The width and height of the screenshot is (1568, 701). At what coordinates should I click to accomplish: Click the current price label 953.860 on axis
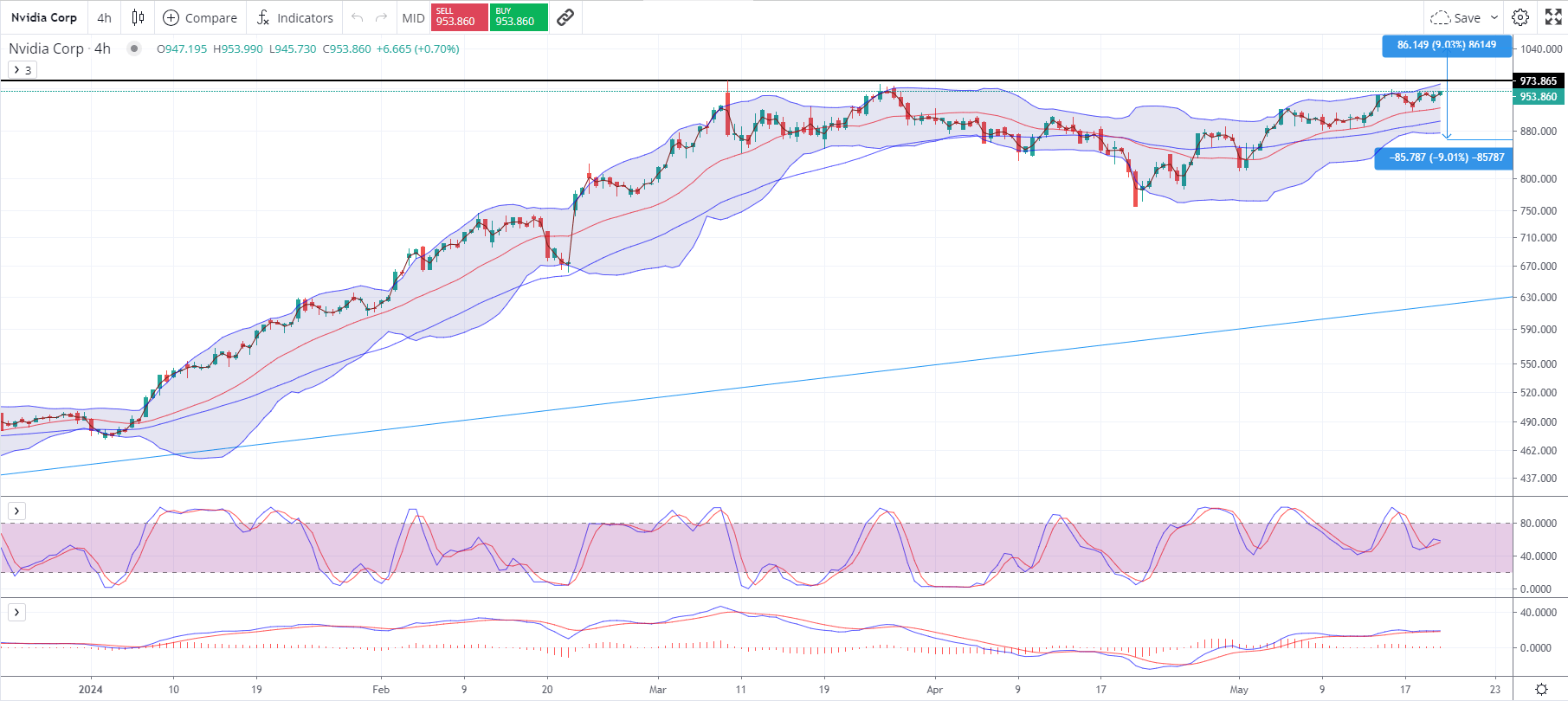(1539, 97)
